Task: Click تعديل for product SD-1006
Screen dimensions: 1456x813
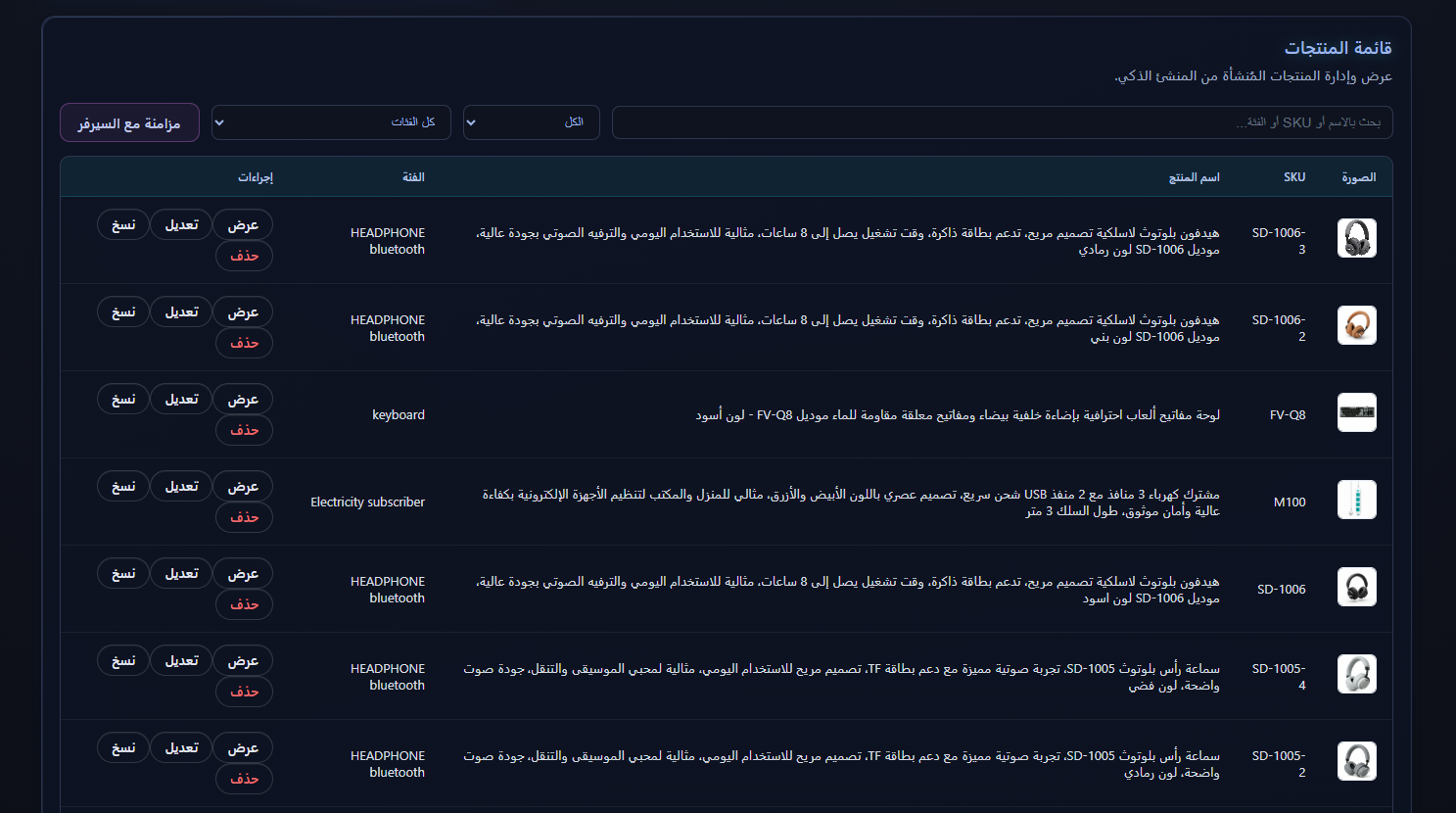Action: (x=181, y=572)
